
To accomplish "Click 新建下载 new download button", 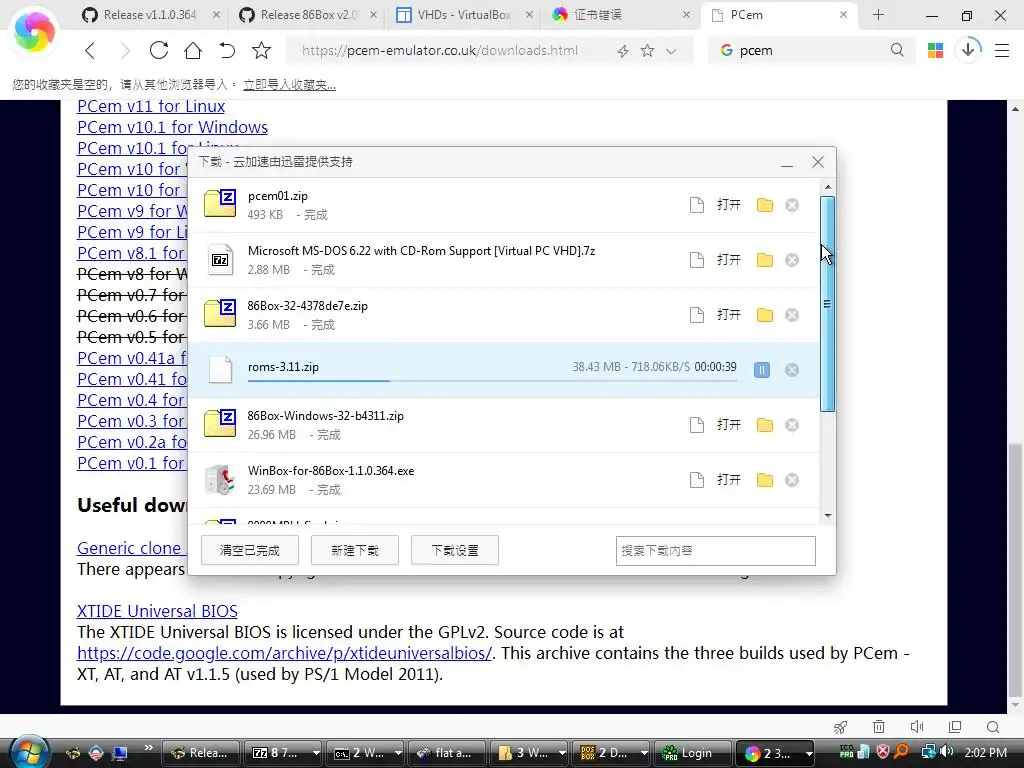I will [x=355, y=551].
